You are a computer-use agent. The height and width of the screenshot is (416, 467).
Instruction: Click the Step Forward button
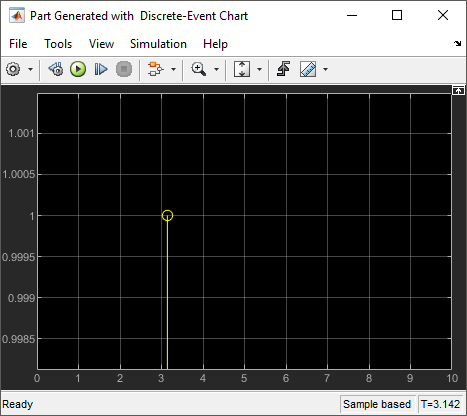click(x=101, y=69)
